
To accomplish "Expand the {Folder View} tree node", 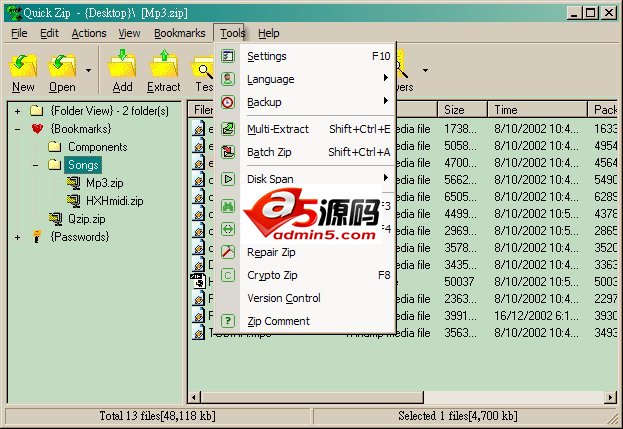I will (17, 112).
